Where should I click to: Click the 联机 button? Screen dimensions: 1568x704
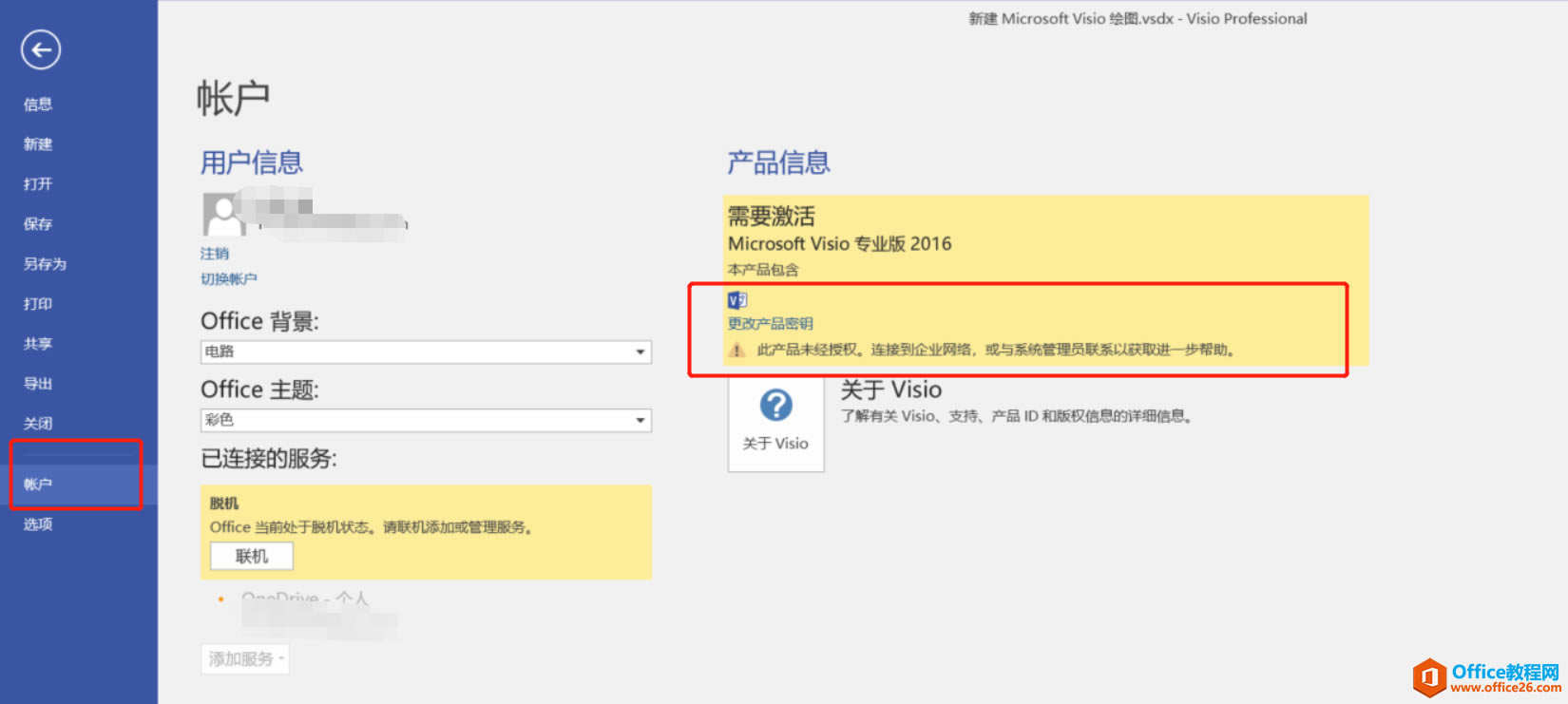[x=252, y=556]
